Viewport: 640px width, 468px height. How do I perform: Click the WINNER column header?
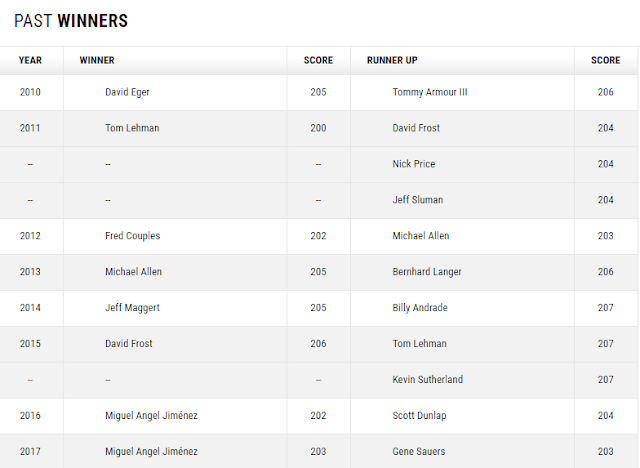(x=96, y=60)
